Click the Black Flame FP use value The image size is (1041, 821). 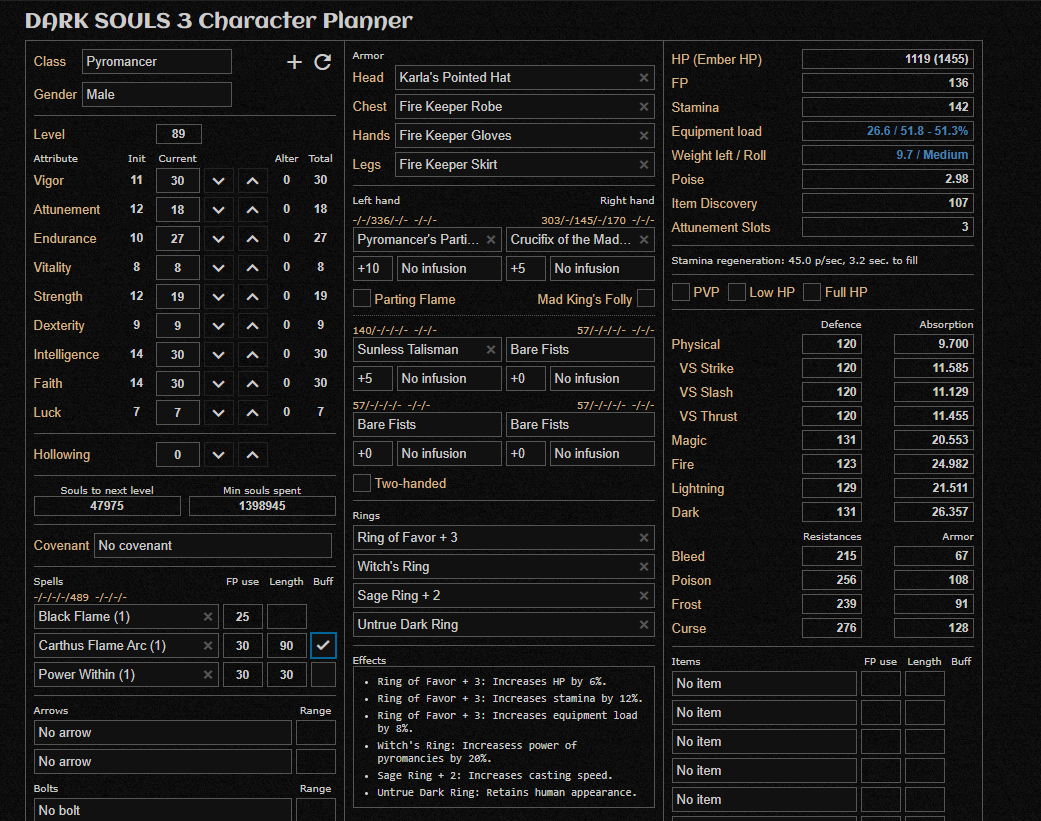coord(243,617)
